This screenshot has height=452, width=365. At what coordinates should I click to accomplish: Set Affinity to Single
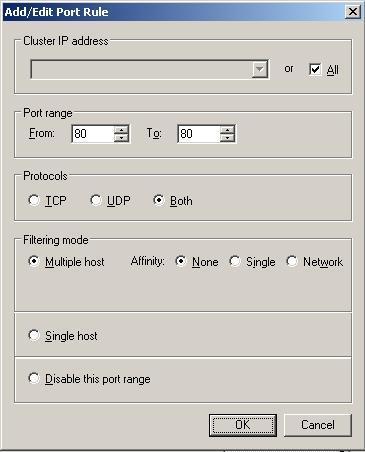(x=235, y=261)
